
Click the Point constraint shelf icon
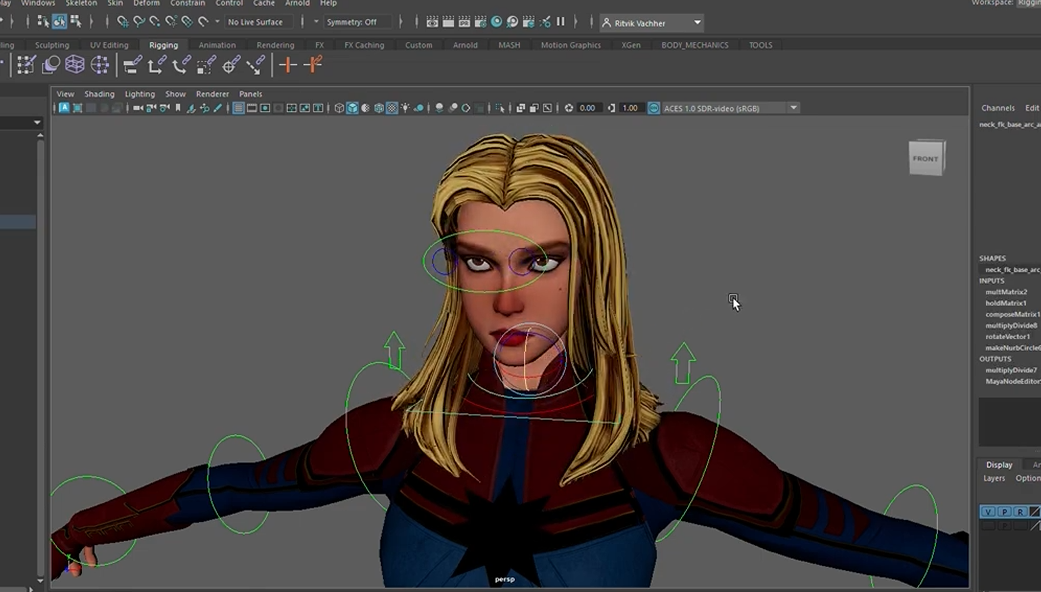pos(157,64)
